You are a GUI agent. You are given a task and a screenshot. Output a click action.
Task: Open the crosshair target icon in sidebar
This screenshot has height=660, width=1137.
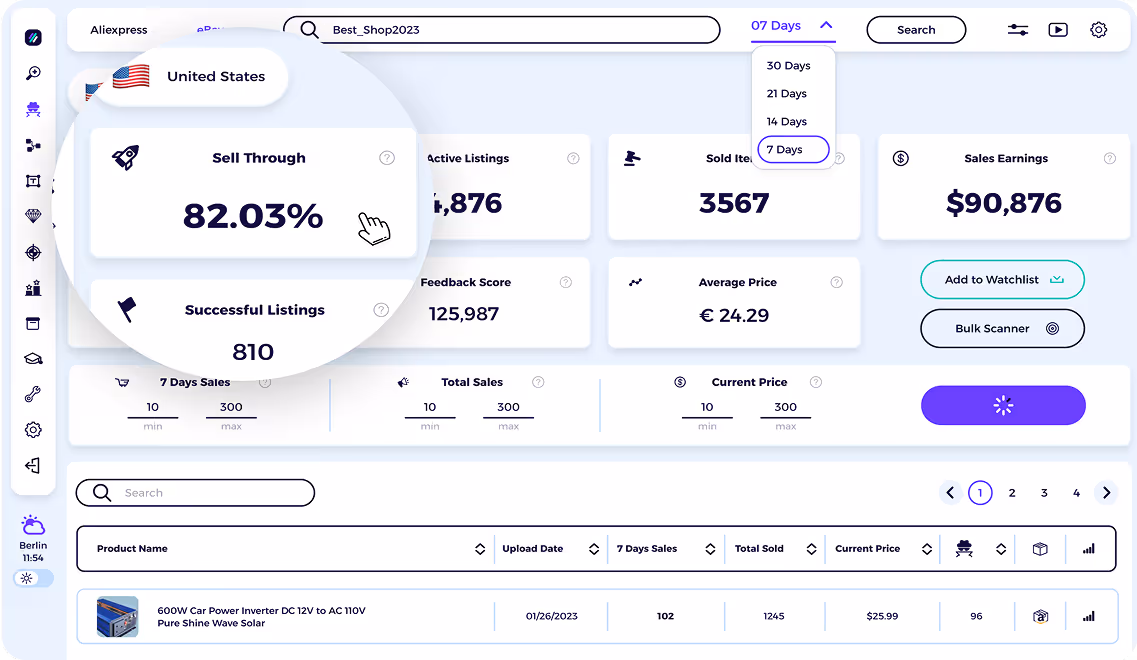coord(33,252)
